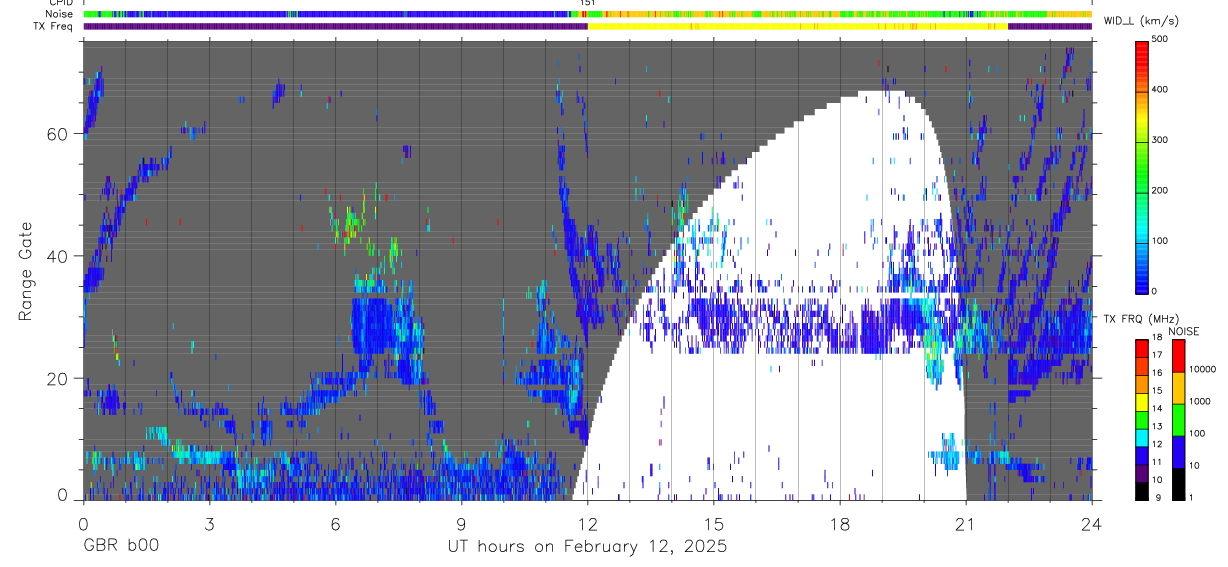This screenshot has height=567, width=1228.
Task: Pick the purple swatch in TX FRQ legend
Action: pos(1142,471)
